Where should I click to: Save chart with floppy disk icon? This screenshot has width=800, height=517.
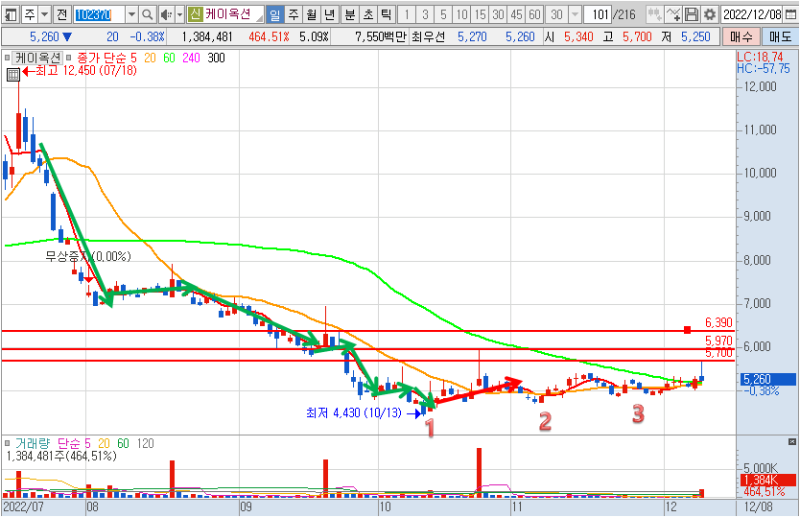tap(691, 14)
